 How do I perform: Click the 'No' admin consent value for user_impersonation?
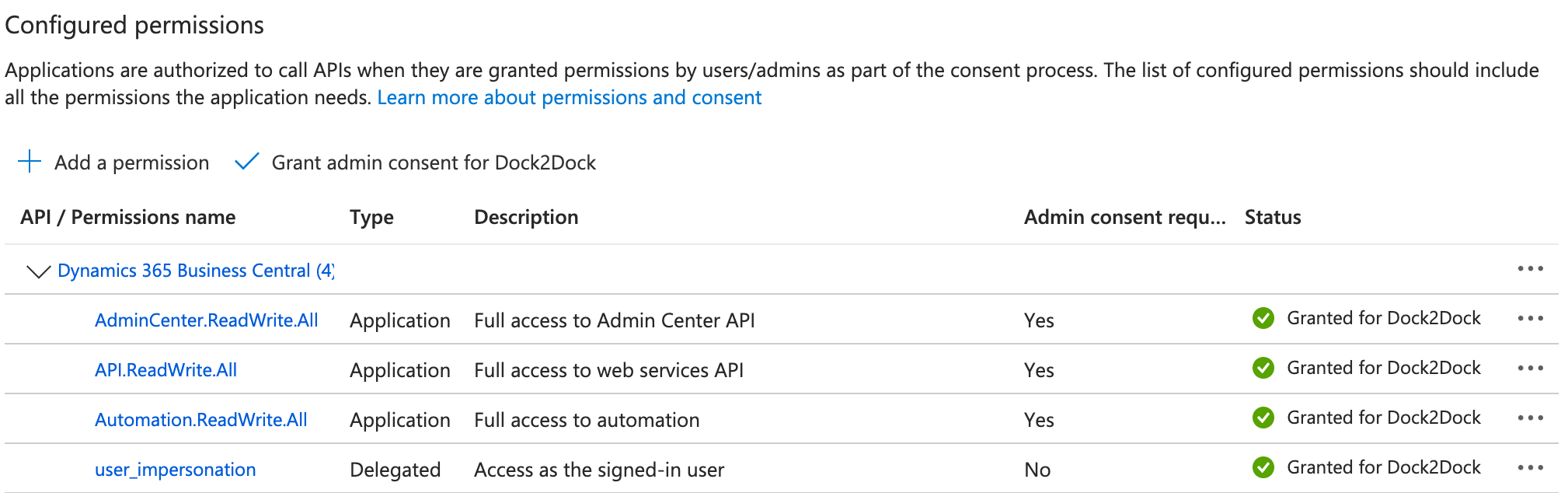(x=1037, y=470)
